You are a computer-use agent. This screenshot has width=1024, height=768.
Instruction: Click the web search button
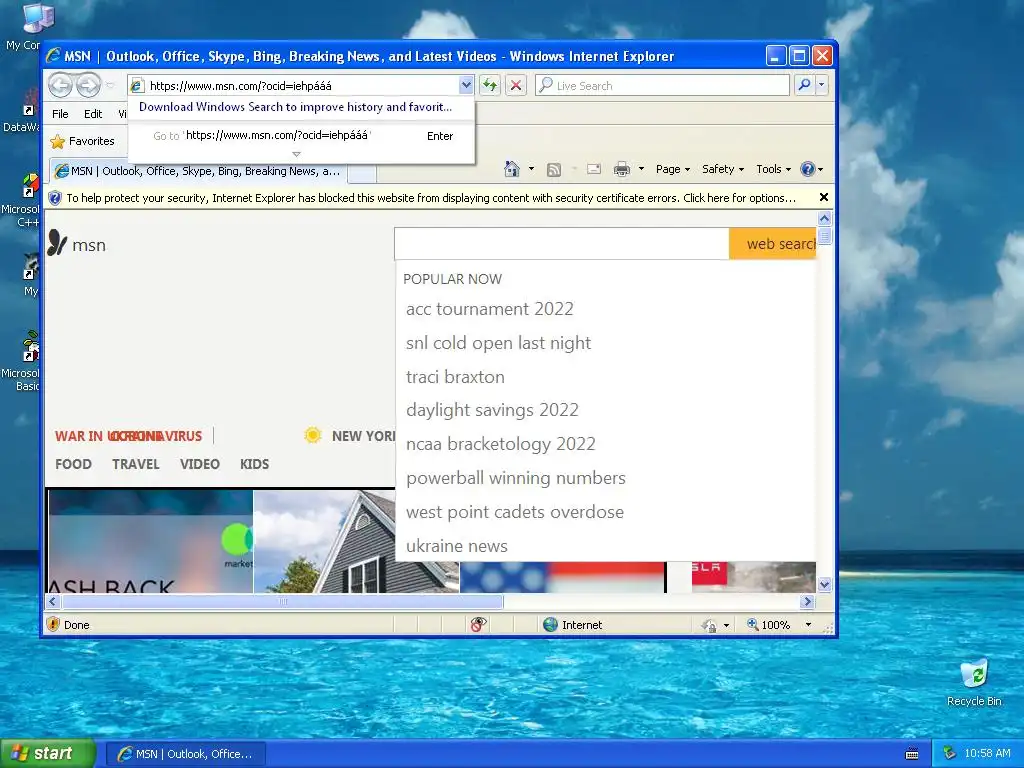[773, 244]
